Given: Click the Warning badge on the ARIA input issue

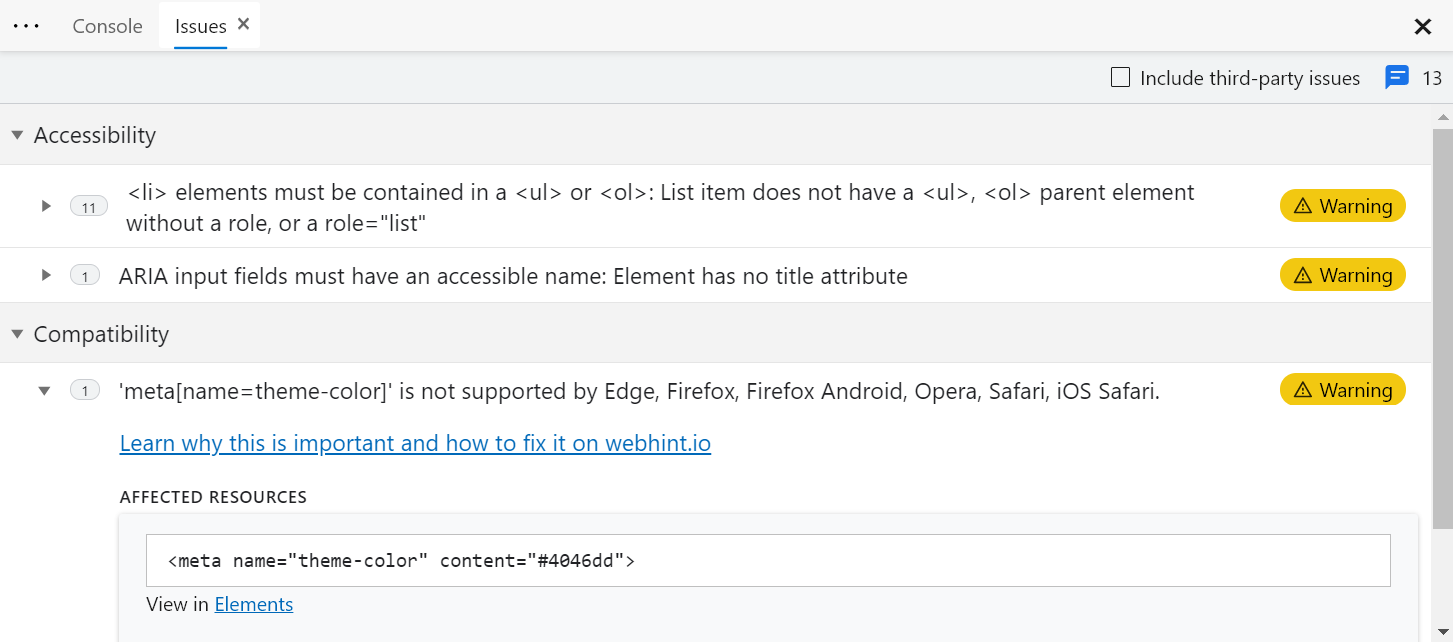Looking at the screenshot, I should (1342, 274).
